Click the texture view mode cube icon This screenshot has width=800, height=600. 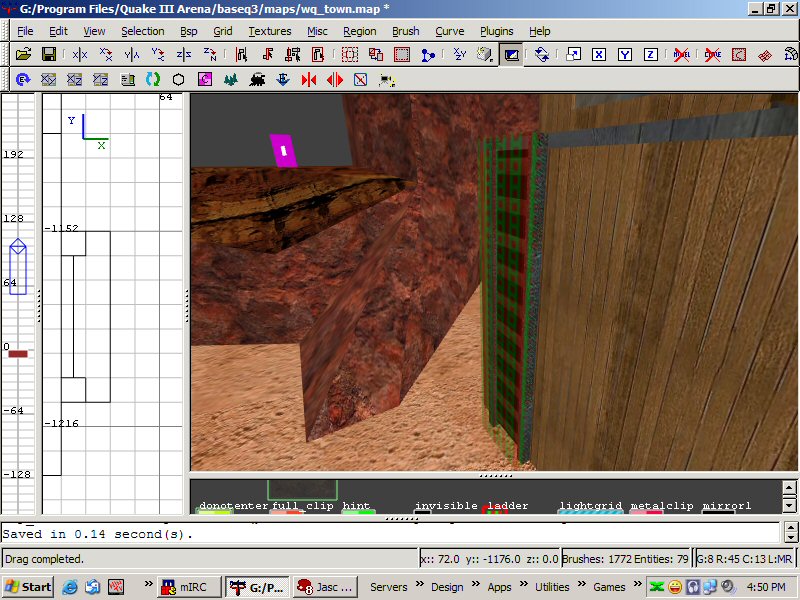click(485, 54)
